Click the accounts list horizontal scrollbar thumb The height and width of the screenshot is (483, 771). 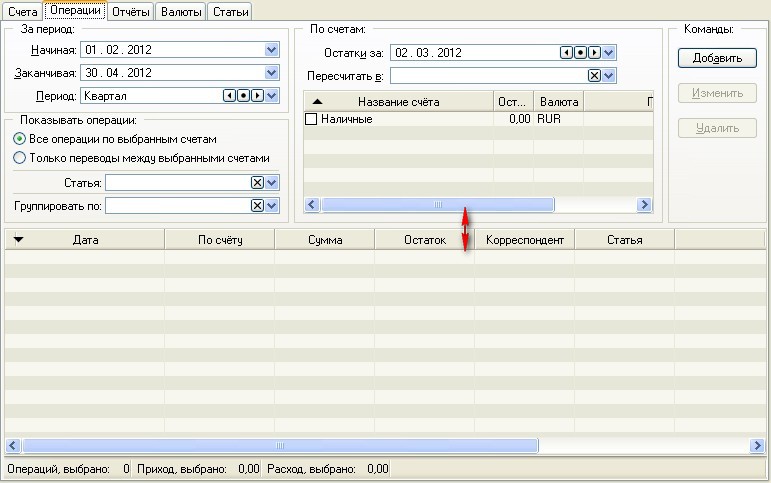(437, 204)
